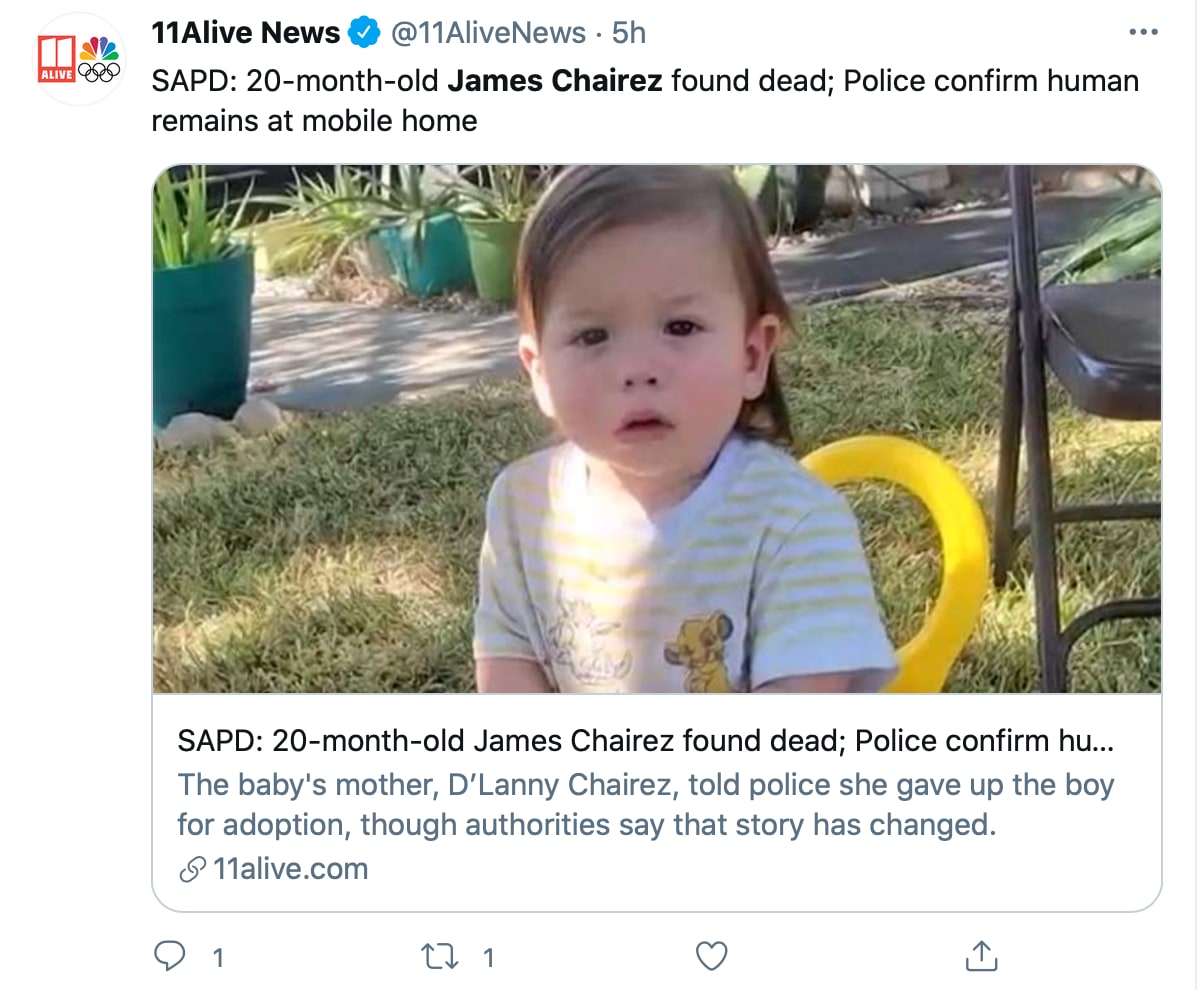This screenshot has height=990, width=1198.
Task: Click the bold James Chairez text in the tweet
Action: tap(555, 80)
